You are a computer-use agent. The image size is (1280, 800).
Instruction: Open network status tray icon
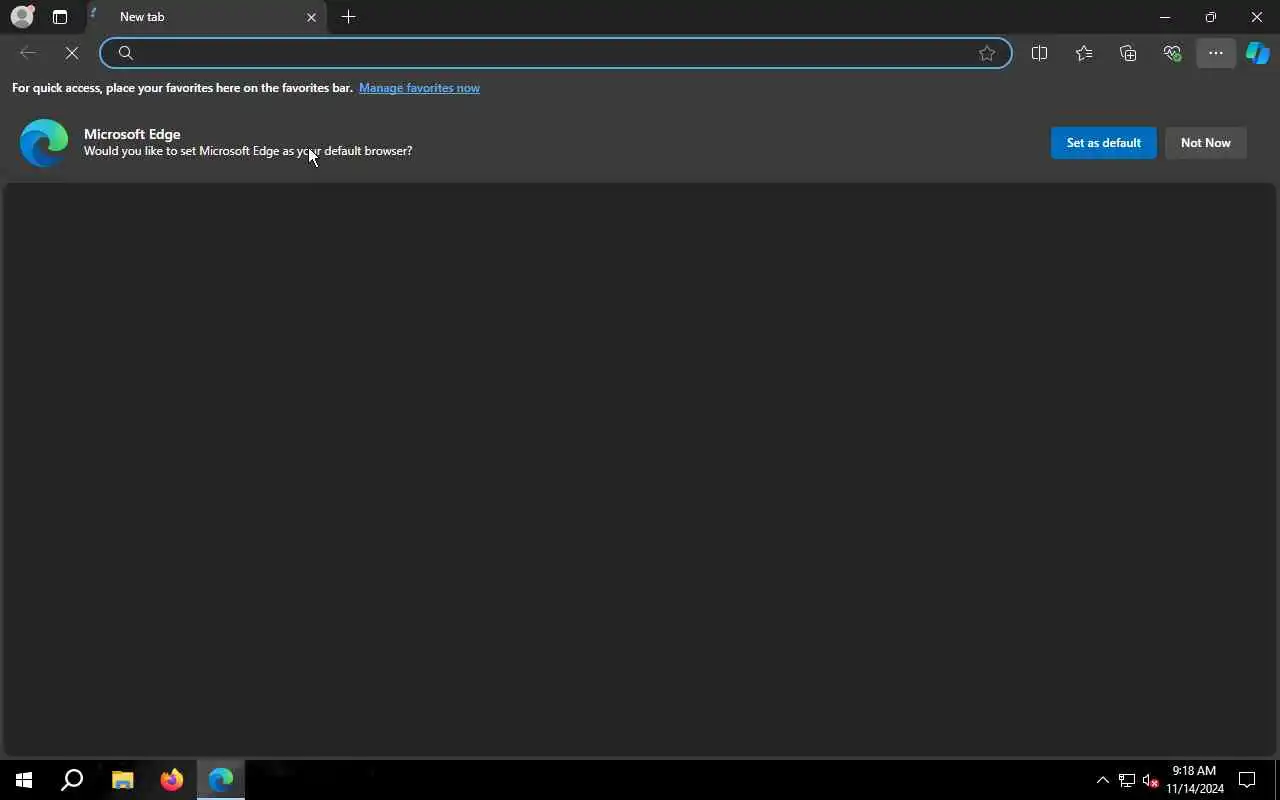click(x=1127, y=781)
